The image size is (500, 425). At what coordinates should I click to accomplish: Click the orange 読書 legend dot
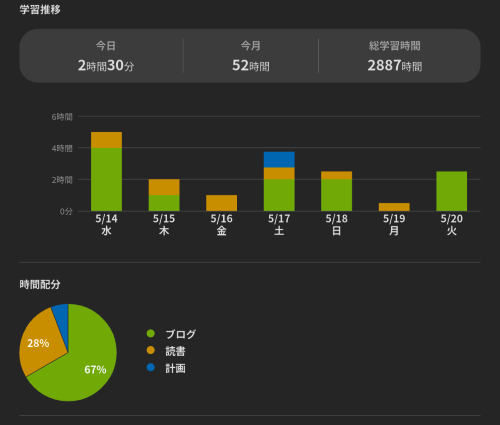coord(151,350)
